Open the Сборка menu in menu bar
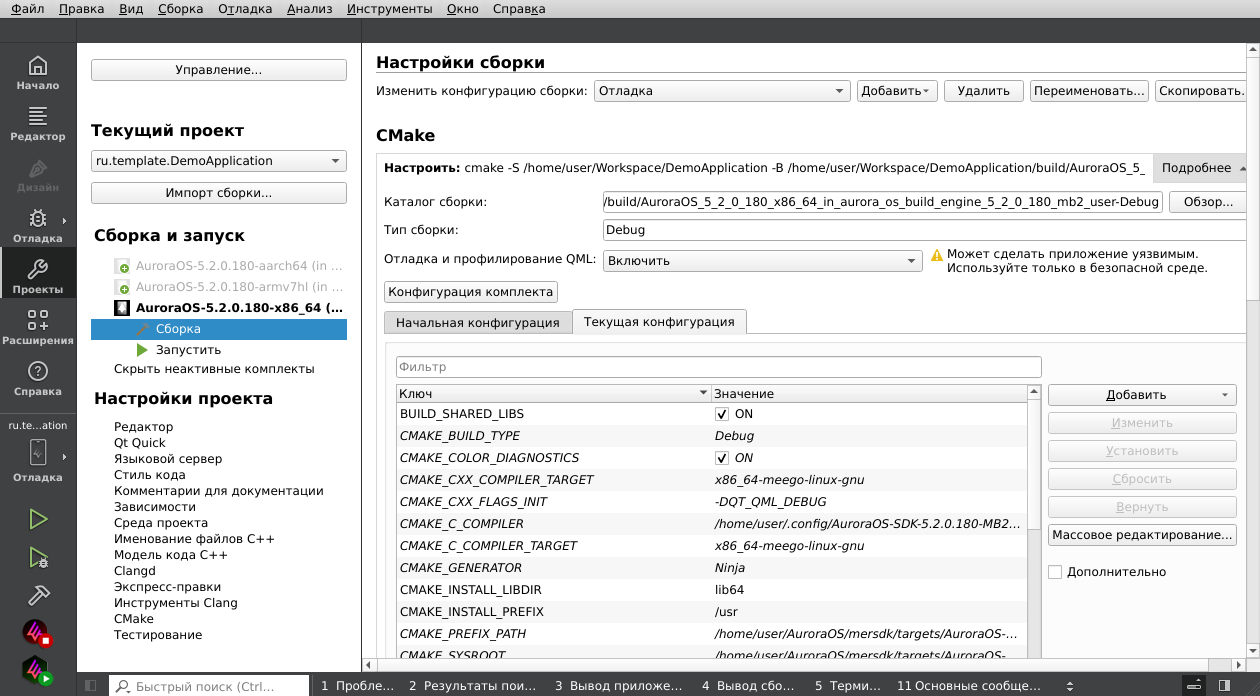The height and width of the screenshot is (696, 1260). click(180, 9)
